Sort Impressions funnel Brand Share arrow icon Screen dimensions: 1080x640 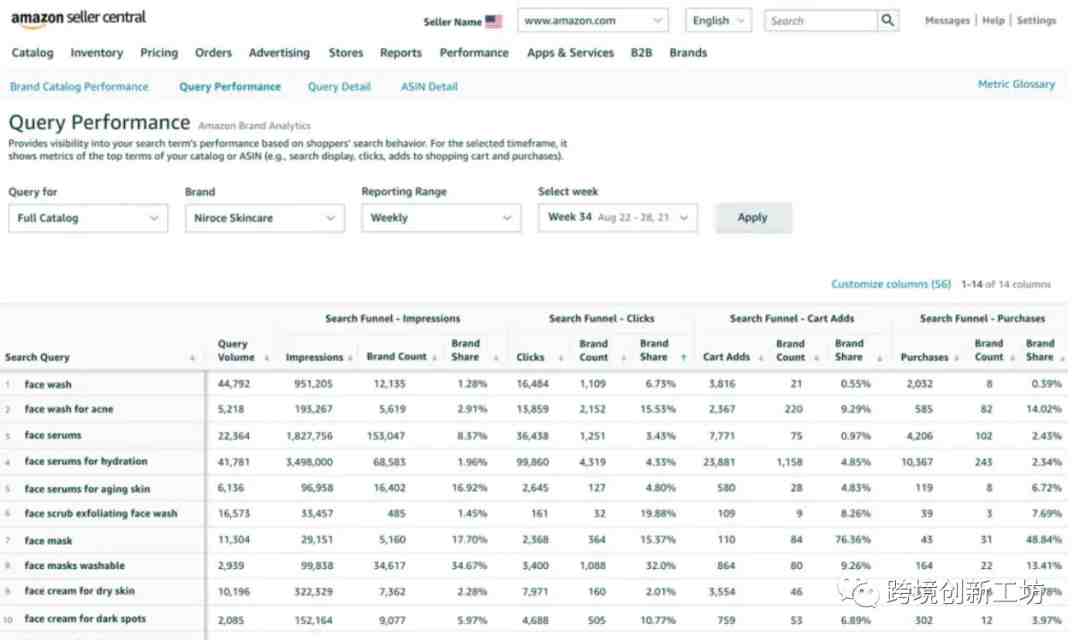click(496, 358)
